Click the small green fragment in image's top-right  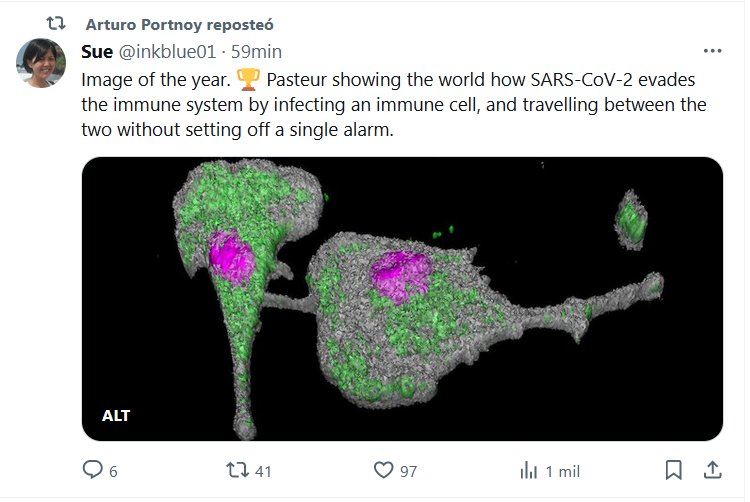coord(631,220)
